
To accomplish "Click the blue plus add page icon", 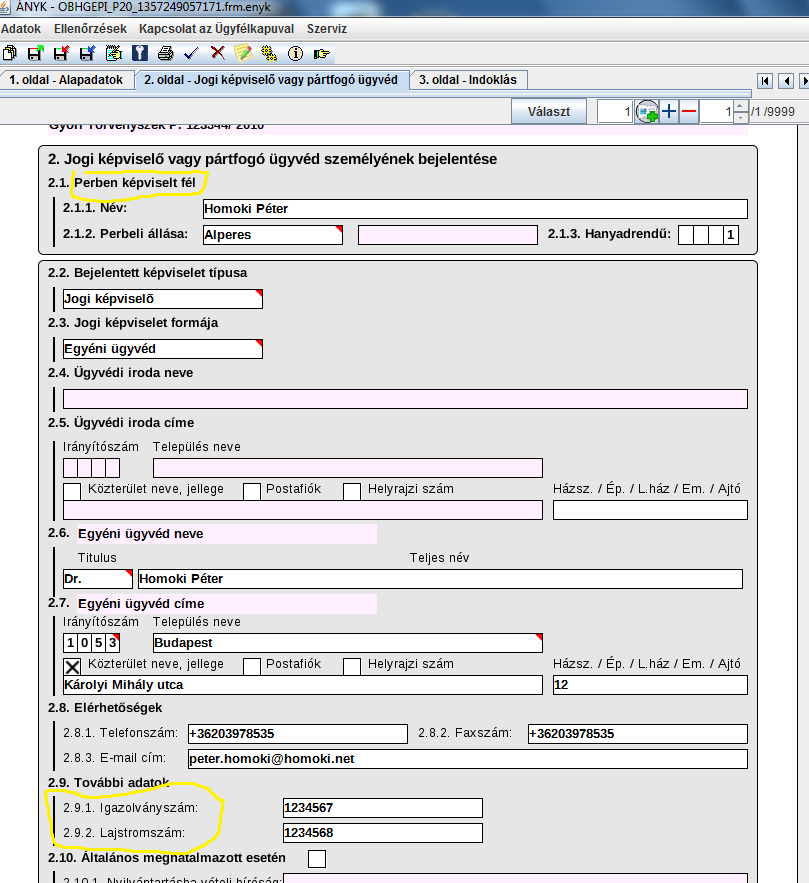I will [669, 112].
